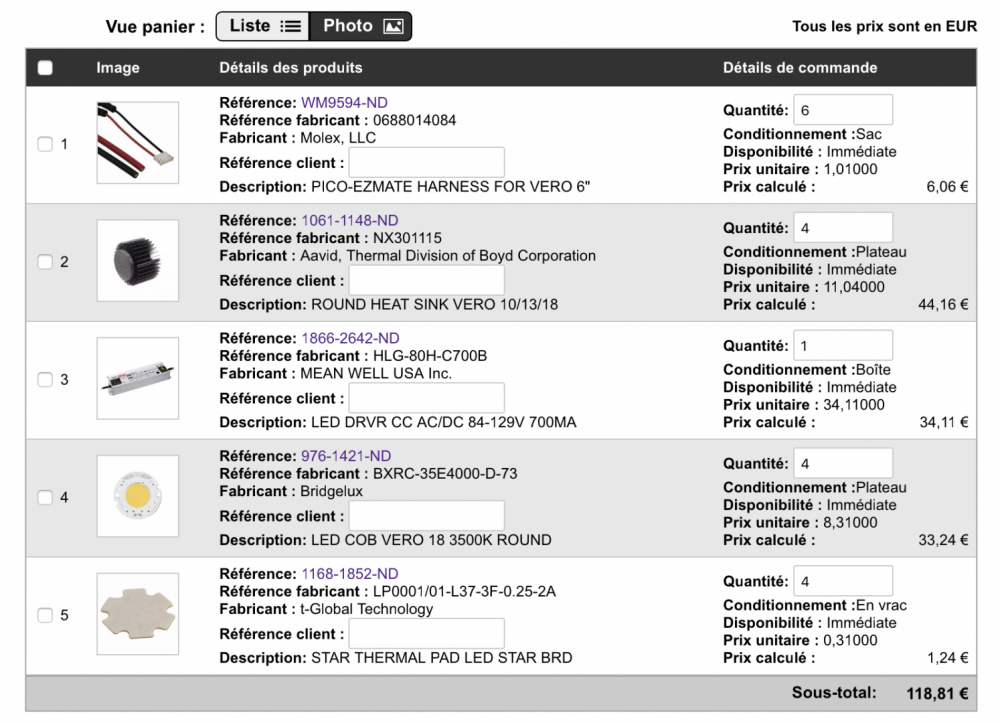Click customer reference field for Bridgelux item
This screenshot has height=723, width=1000.
[427, 516]
